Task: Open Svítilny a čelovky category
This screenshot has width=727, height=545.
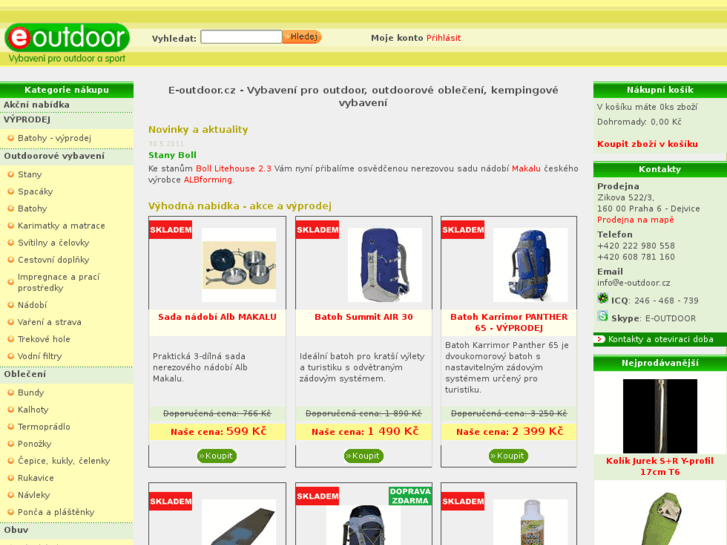Action: (x=53, y=243)
